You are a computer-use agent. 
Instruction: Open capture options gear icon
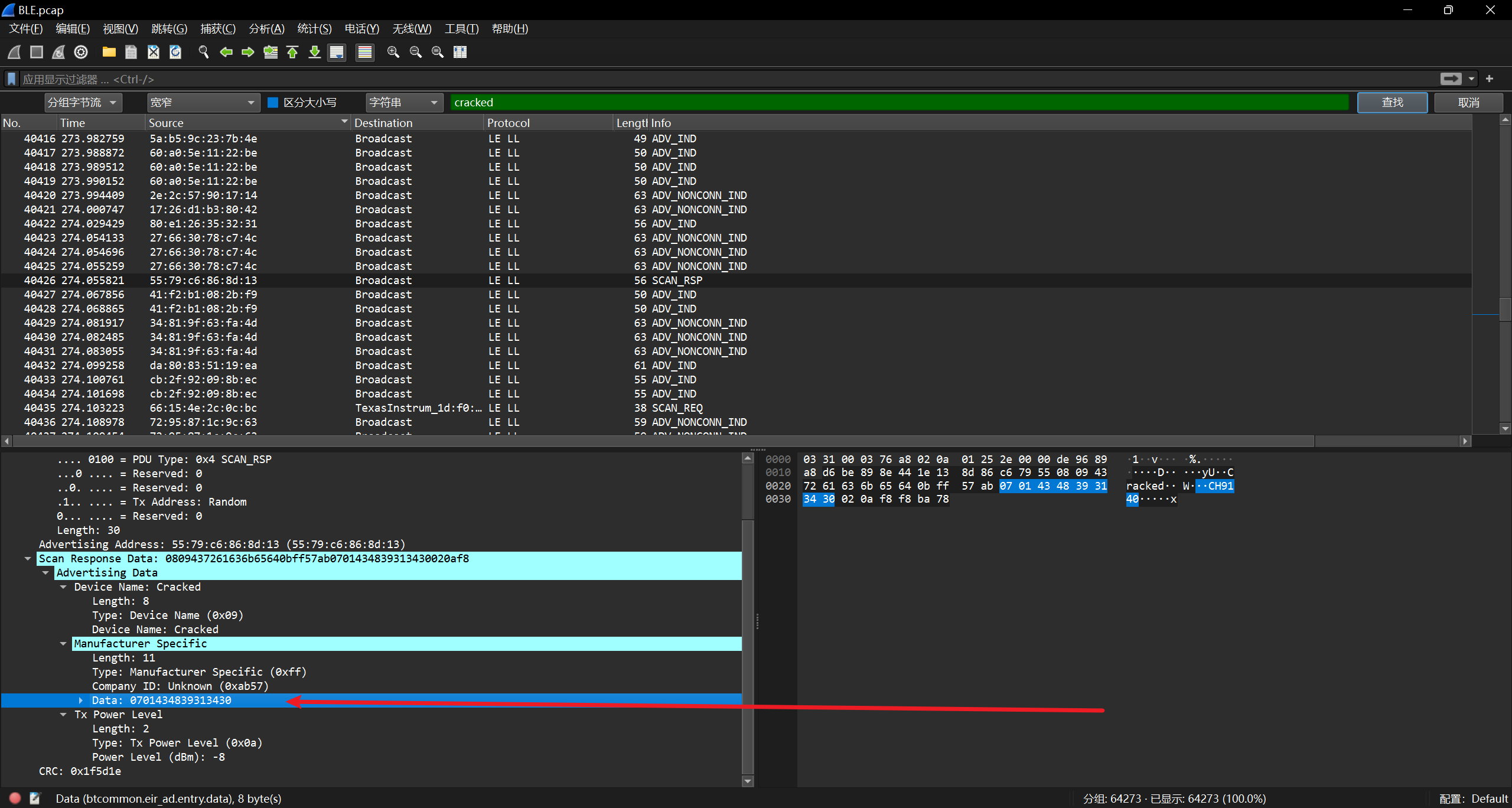[81, 52]
